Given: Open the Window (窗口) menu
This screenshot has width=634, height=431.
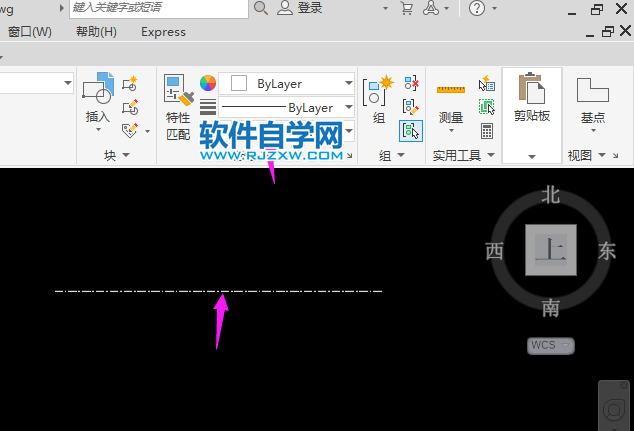Looking at the screenshot, I should point(29,32).
